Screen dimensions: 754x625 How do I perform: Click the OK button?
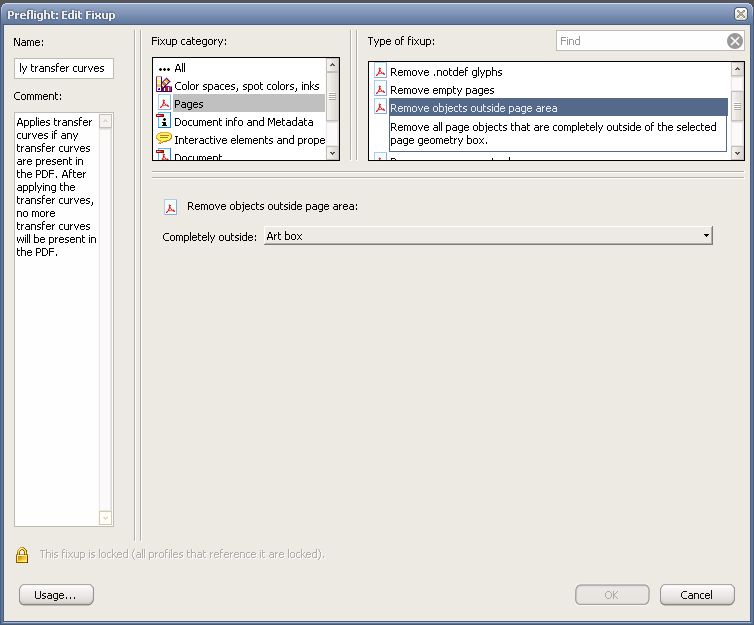(x=612, y=595)
